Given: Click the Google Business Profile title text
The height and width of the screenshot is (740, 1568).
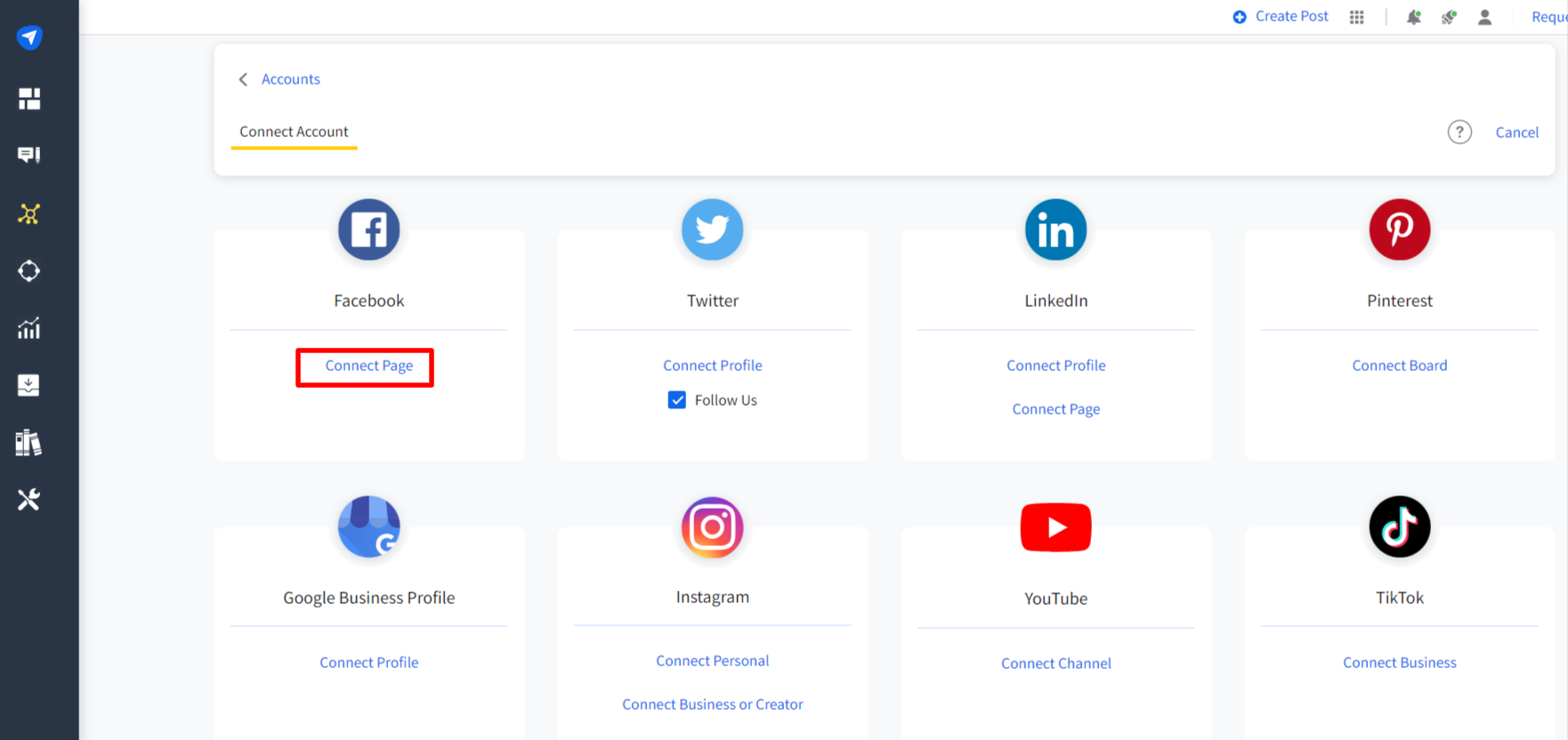Looking at the screenshot, I should [369, 598].
